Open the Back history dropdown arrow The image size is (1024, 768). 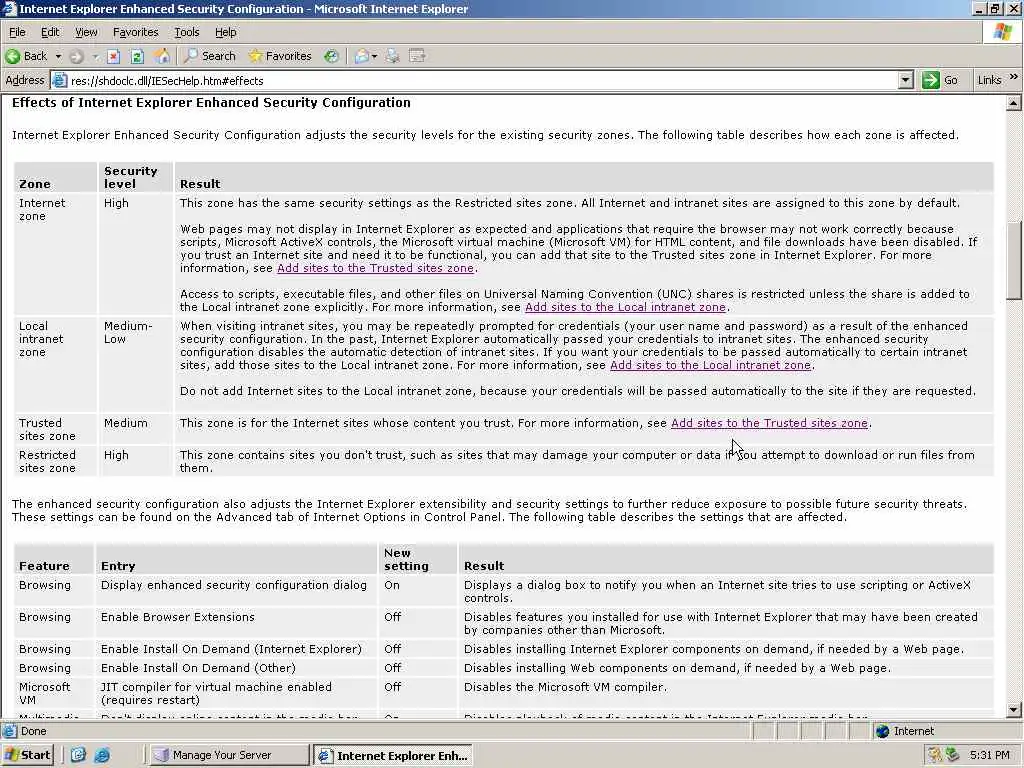pos(58,56)
